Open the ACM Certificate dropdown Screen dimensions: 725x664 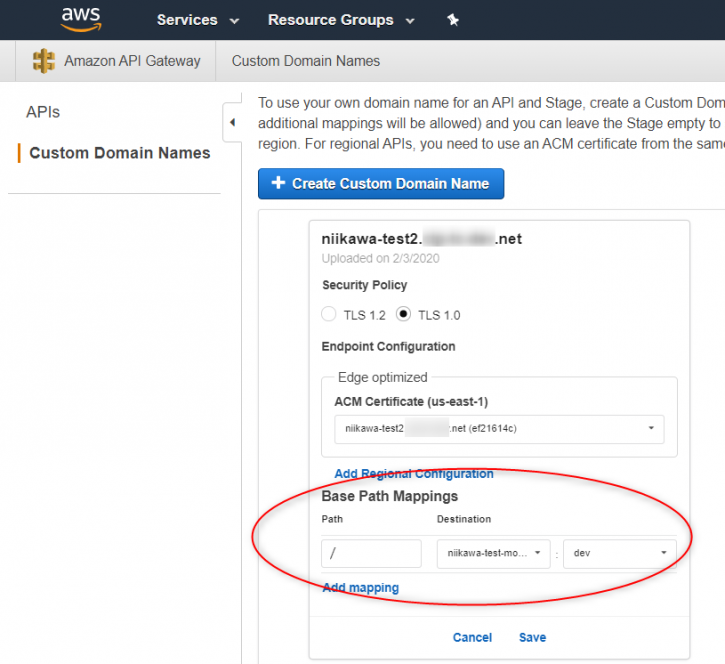499,429
